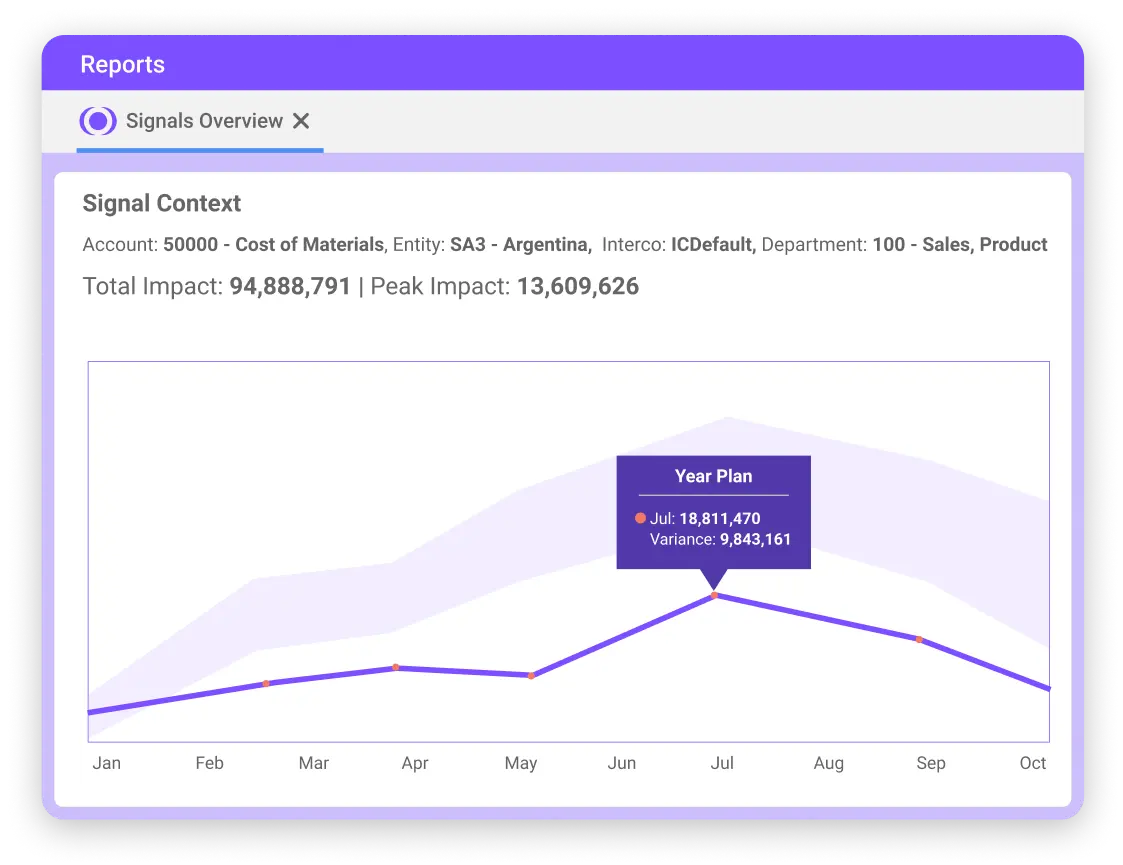Select the Jul peak data point
Image resolution: width=1123 pixels, height=865 pixels.
click(x=715, y=596)
